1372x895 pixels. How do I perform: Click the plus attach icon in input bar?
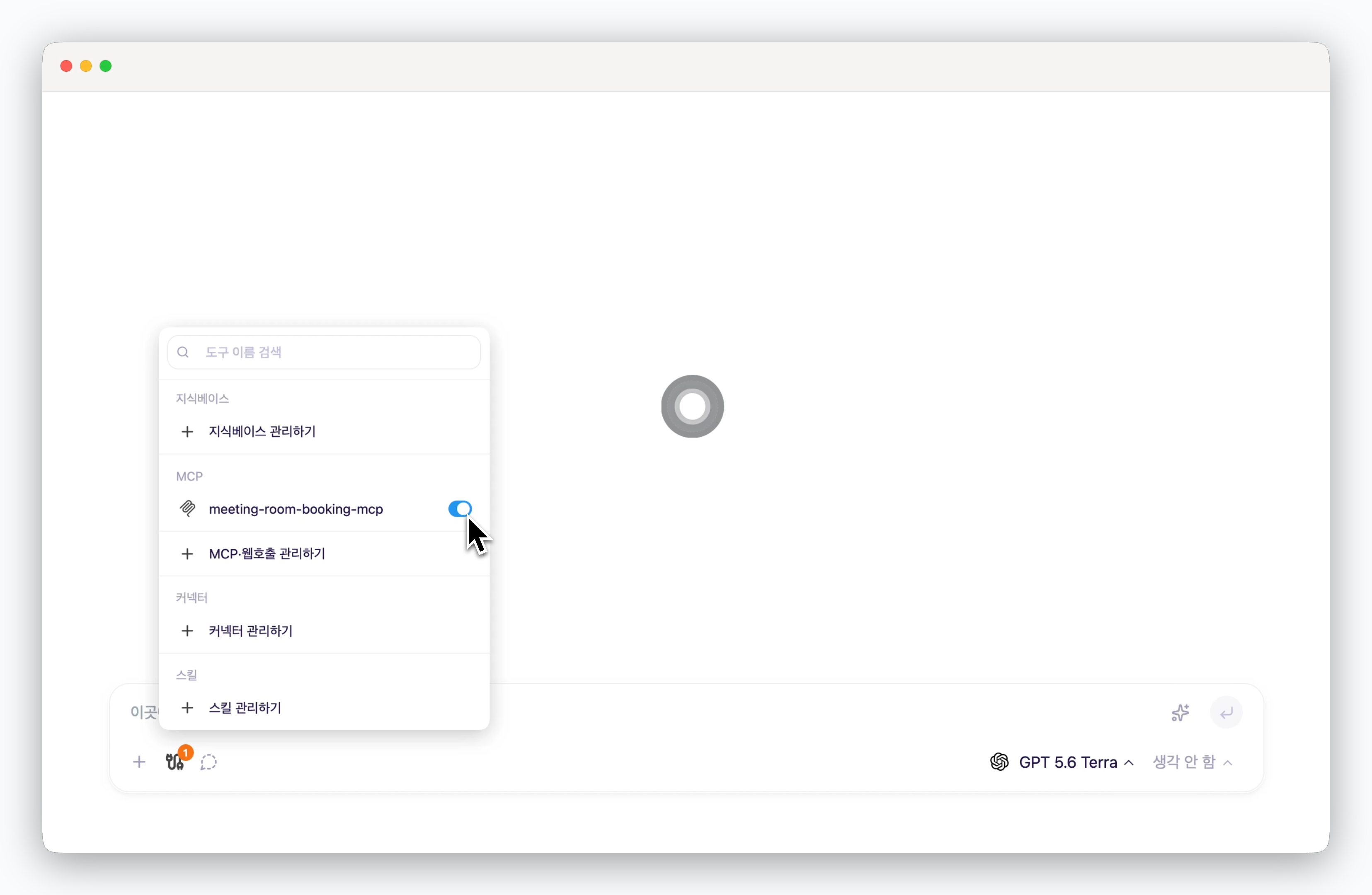(x=139, y=762)
